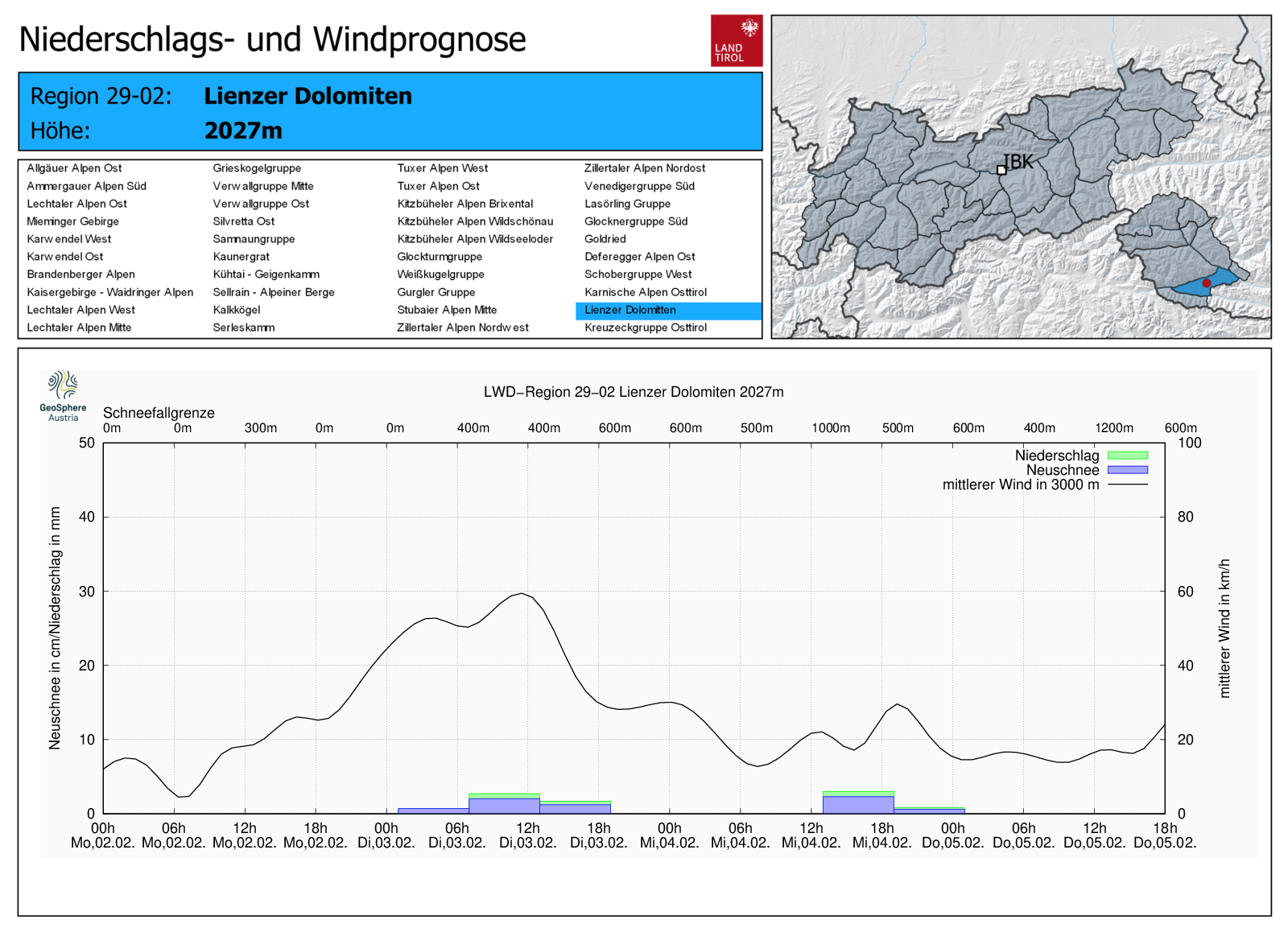Click the IBK square marker on map
1288x928 pixels.
(1001, 170)
